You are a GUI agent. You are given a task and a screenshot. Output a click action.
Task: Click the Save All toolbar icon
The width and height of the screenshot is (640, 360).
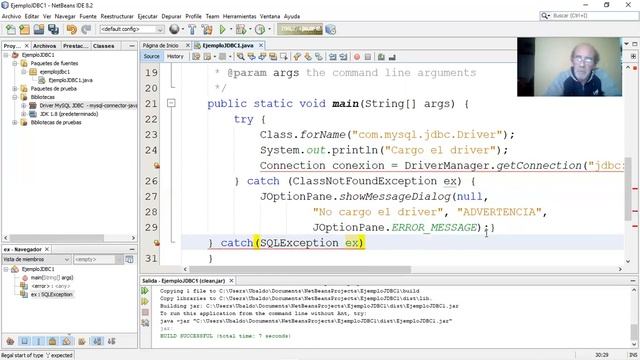53,29
